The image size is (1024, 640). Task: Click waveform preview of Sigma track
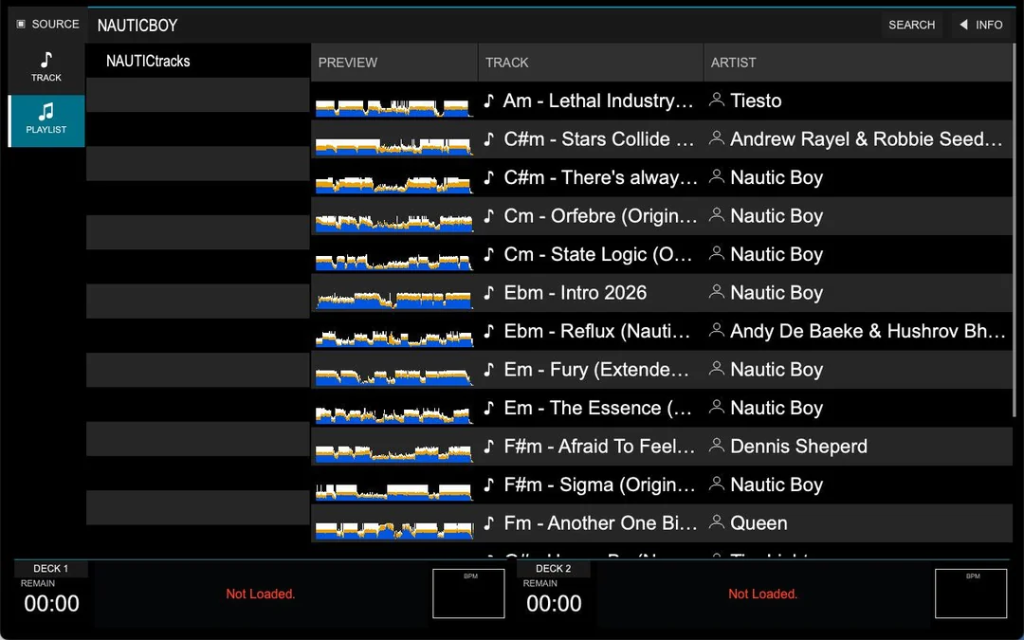point(394,491)
